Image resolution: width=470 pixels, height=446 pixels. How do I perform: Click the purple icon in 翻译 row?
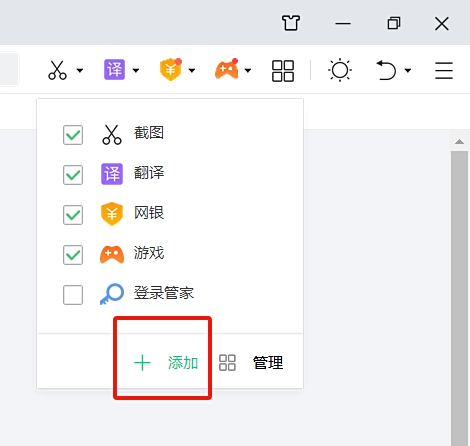[112, 174]
